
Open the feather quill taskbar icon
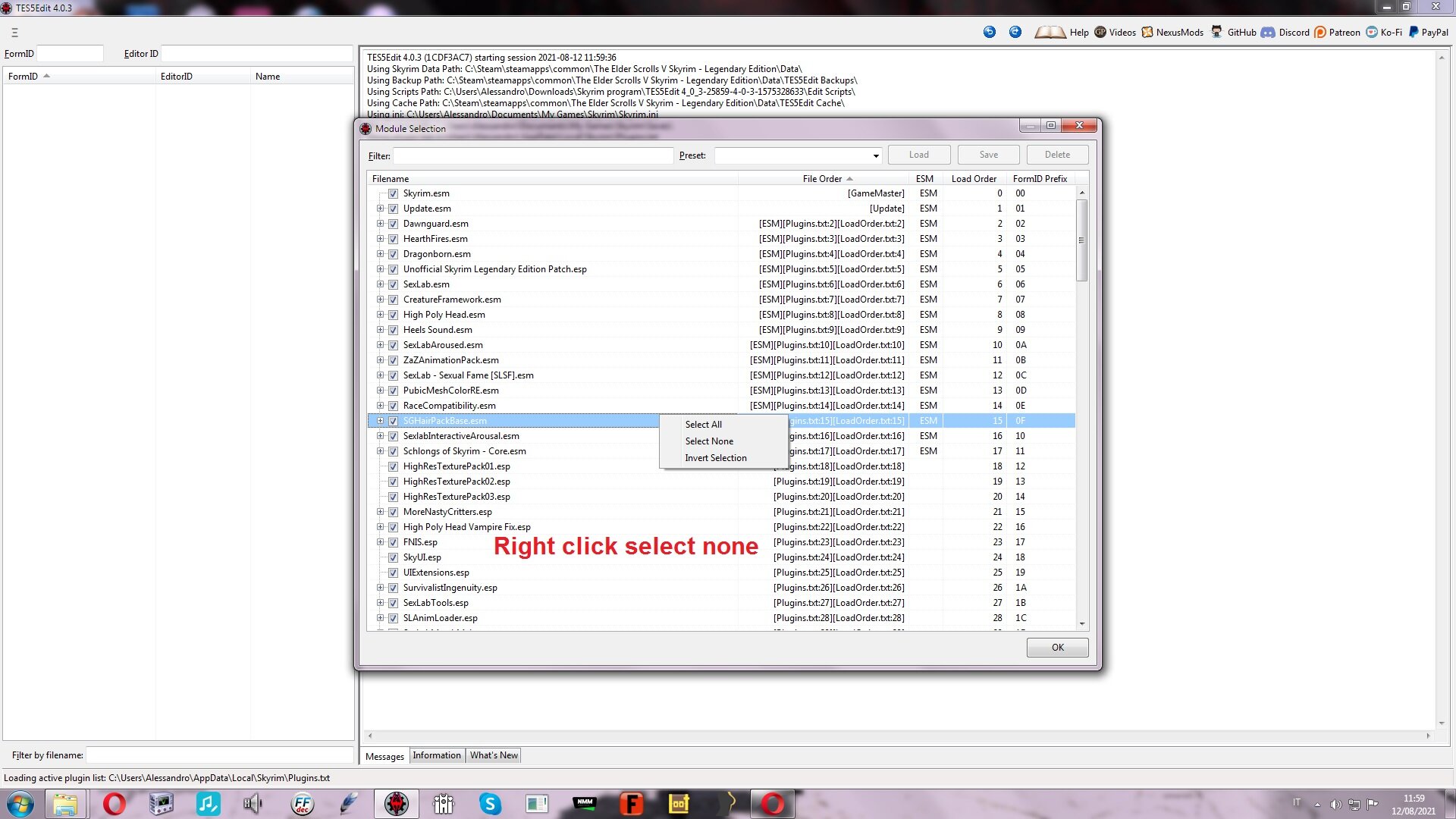pos(349,804)
